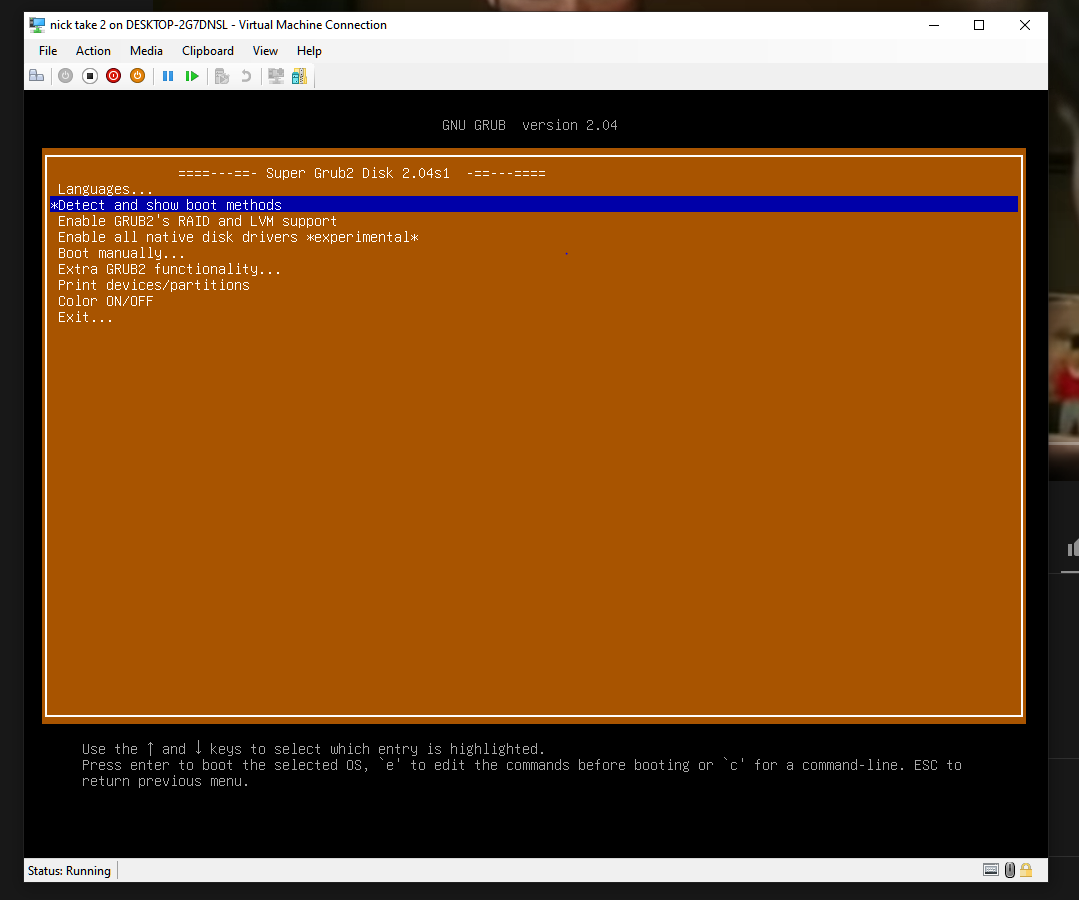The height and width of the screenshot is (900, 1079).
Task: Select Enable all native disk drivers entry
Action: tap(534, 237)
